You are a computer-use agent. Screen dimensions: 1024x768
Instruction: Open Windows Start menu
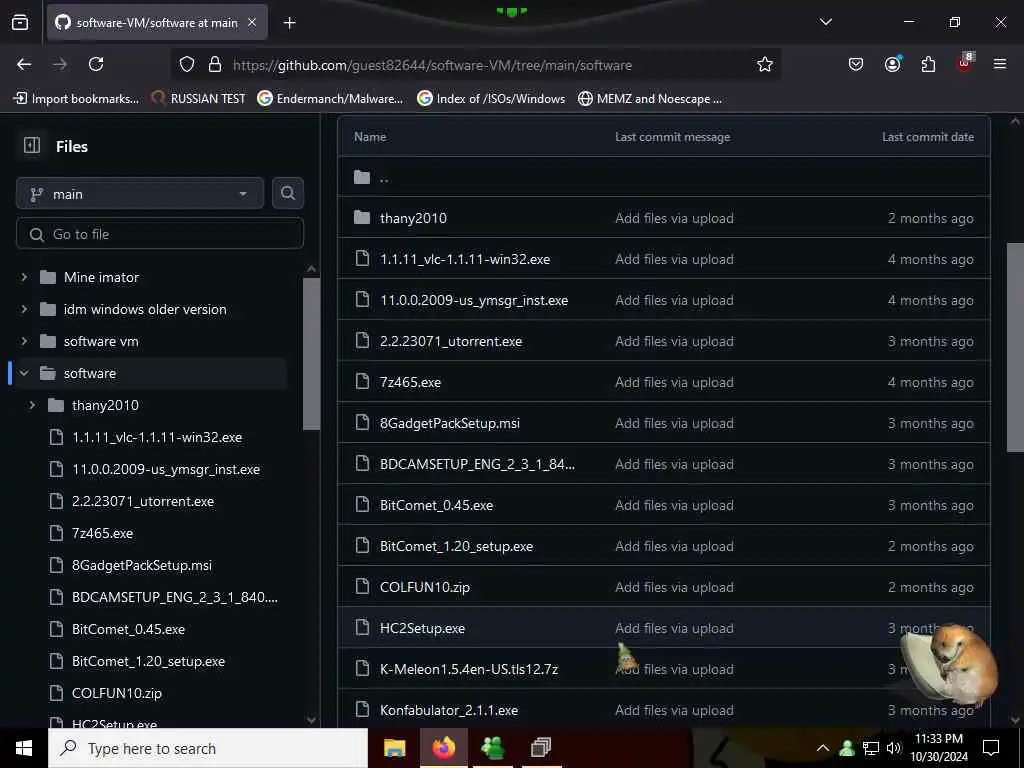24,748
